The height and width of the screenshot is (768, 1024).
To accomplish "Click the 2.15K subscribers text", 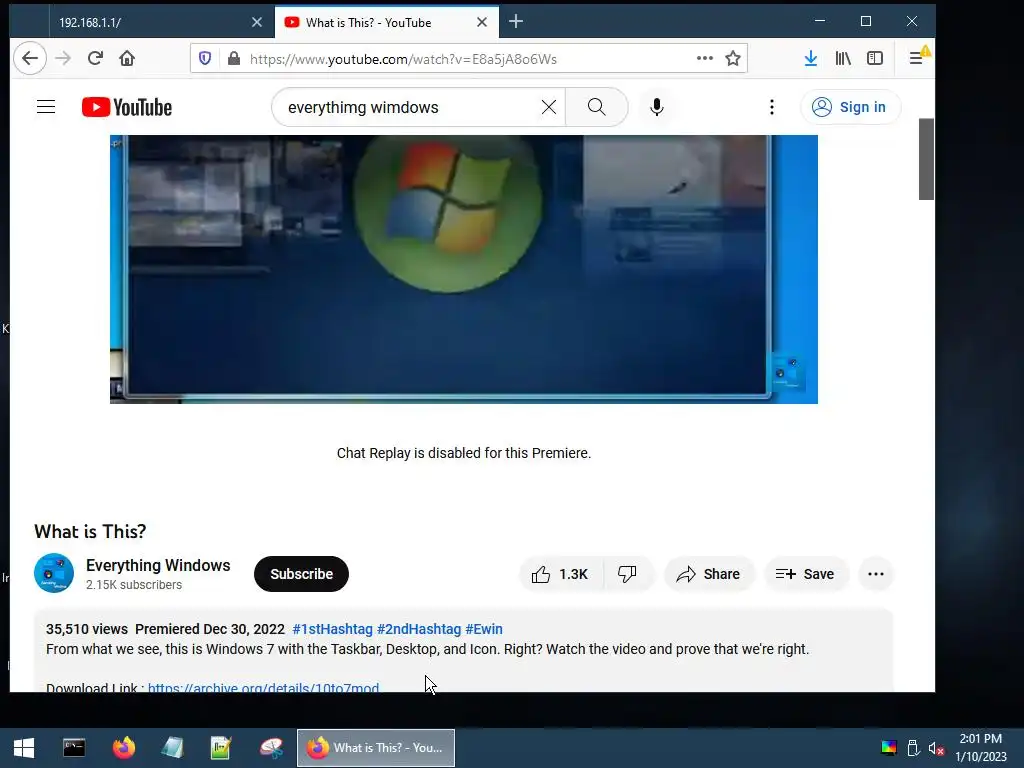I will click(134, 585).
